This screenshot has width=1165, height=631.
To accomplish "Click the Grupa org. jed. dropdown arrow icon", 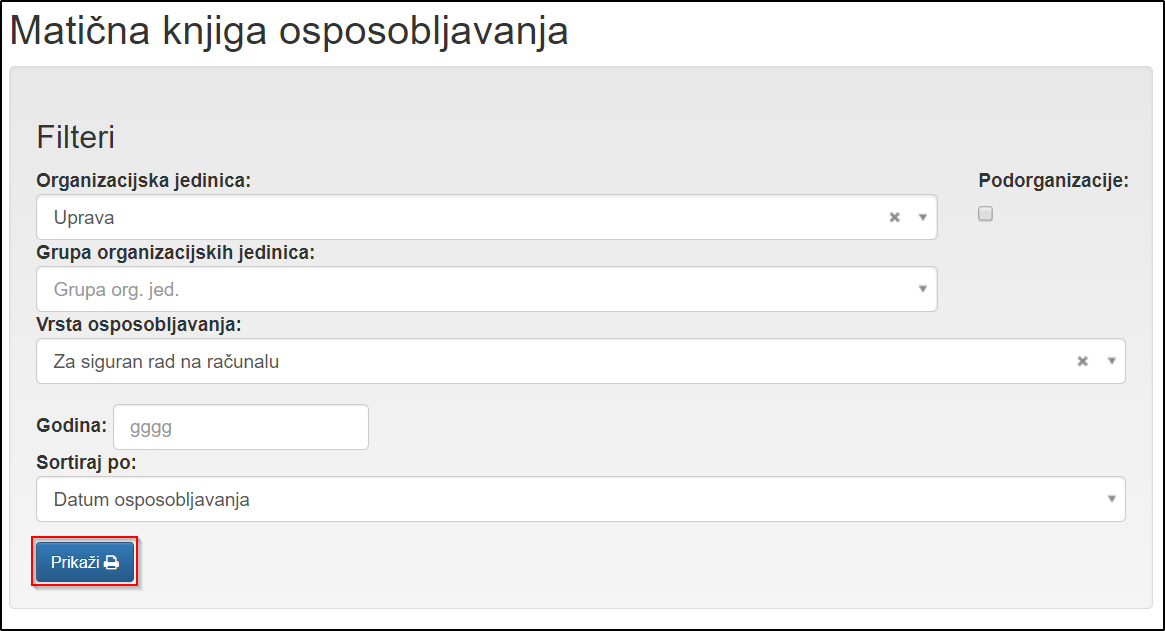I will pos(922,289).
